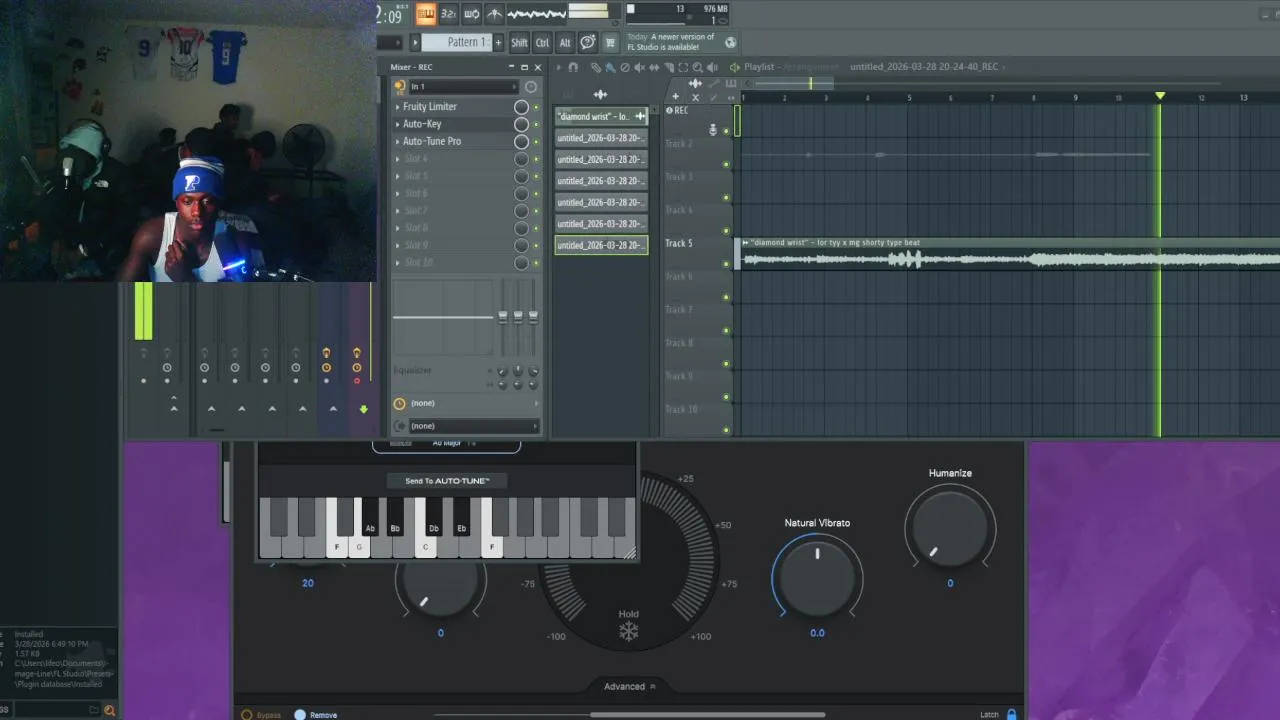Select the Remove radio button

(x=300, y=715)
